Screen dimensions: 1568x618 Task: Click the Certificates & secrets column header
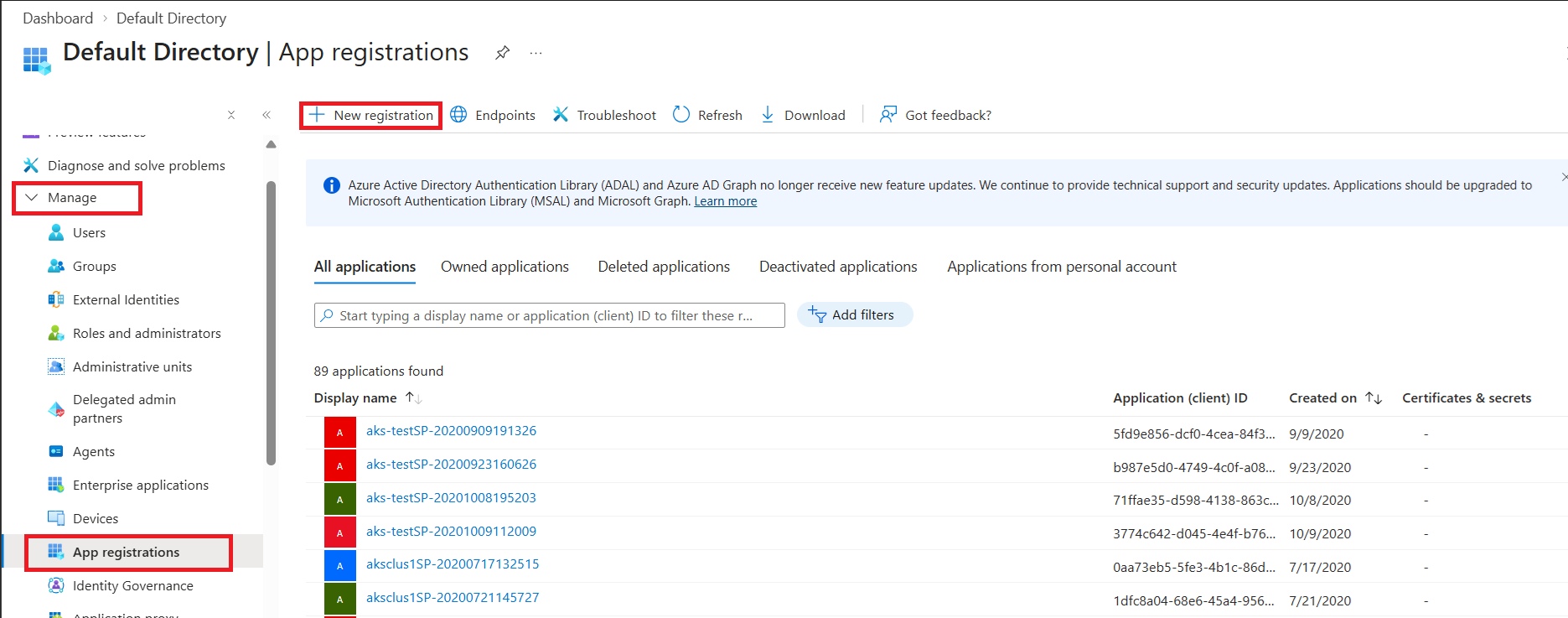(1467, 398)
